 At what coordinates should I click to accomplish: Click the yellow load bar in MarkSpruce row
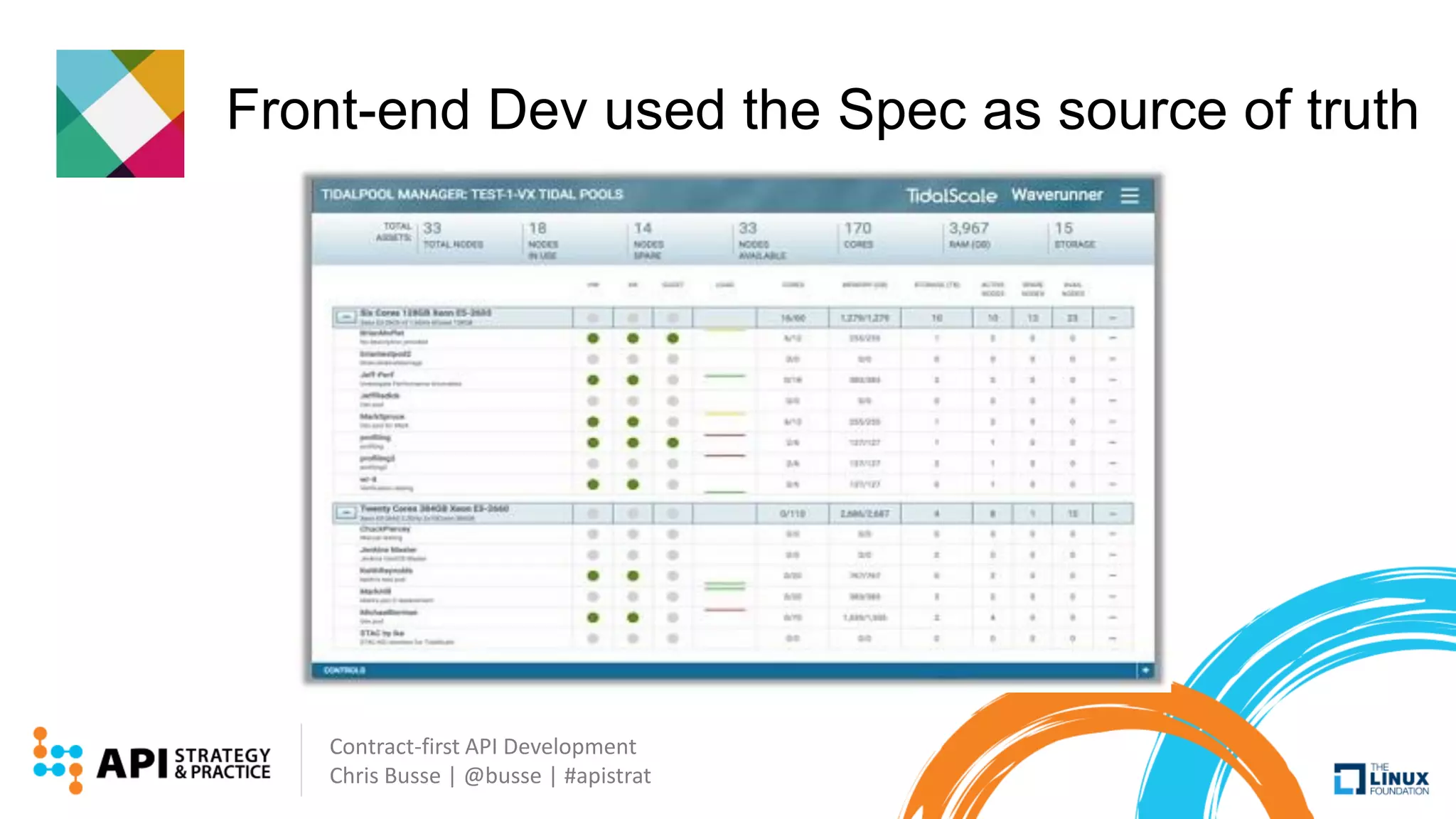click(724, 413)
